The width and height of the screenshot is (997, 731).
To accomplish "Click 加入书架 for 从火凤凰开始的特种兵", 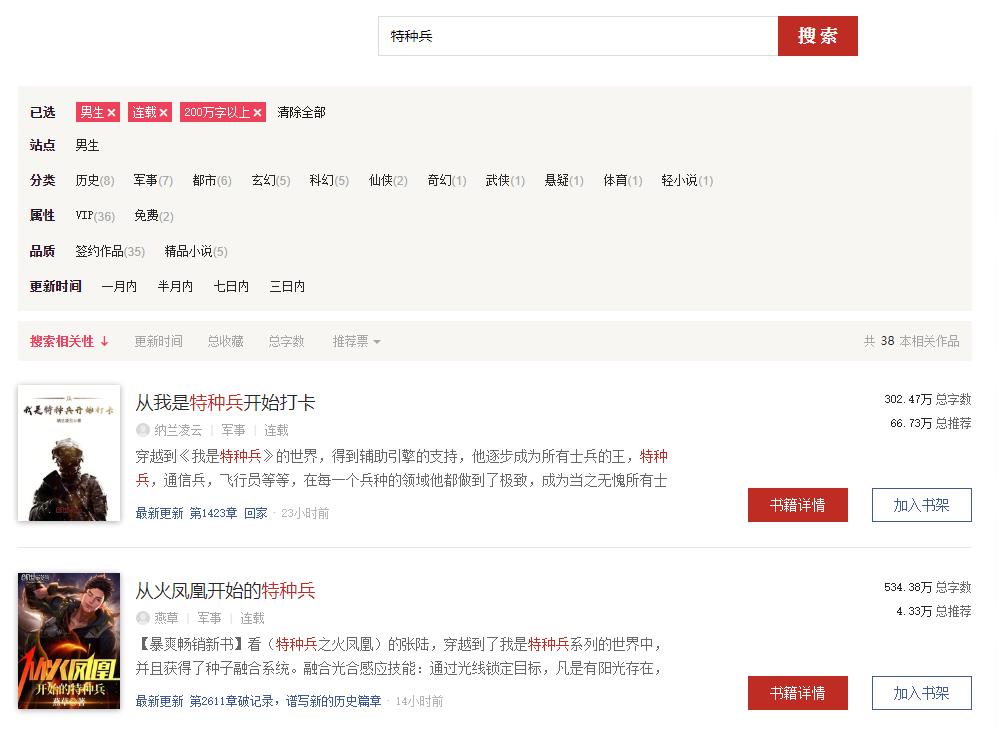I will click(x=920, y=692).
